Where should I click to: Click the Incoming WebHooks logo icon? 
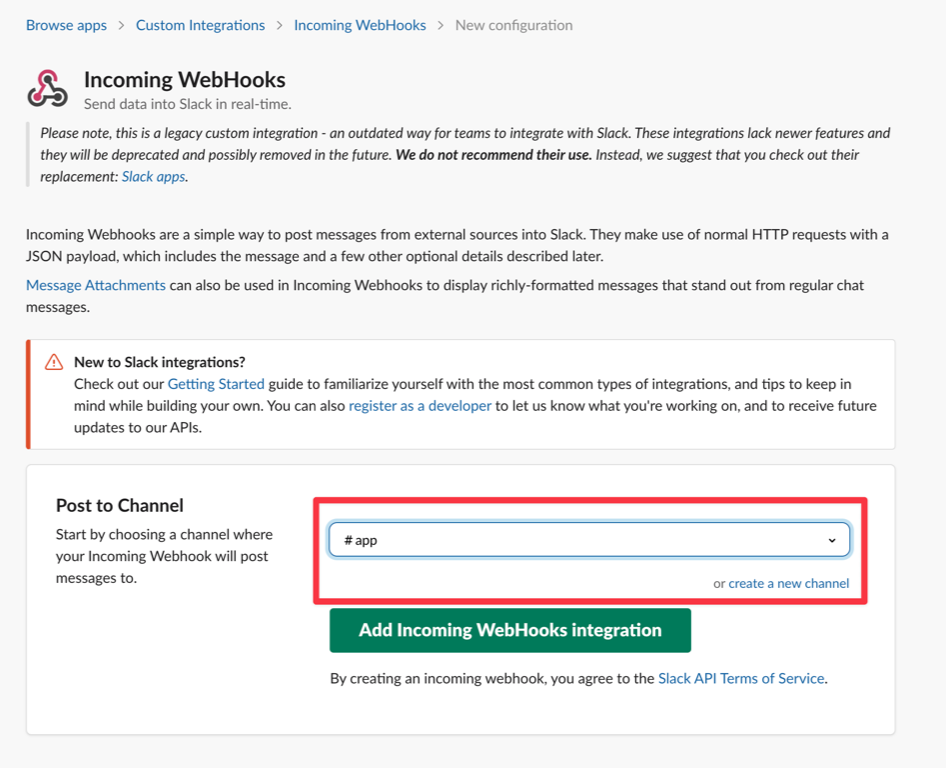47,88
